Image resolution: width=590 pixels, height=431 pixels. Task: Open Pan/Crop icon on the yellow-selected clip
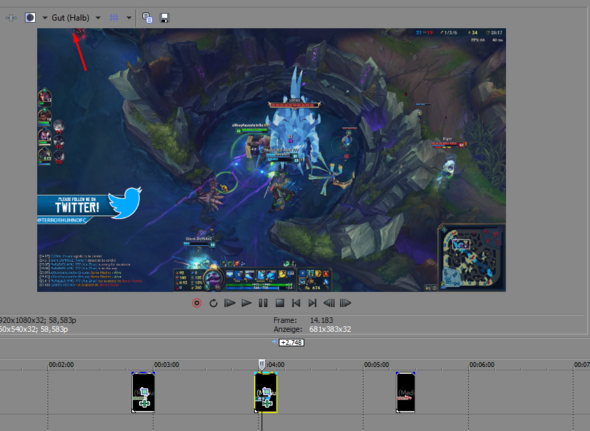click(267, 392)
